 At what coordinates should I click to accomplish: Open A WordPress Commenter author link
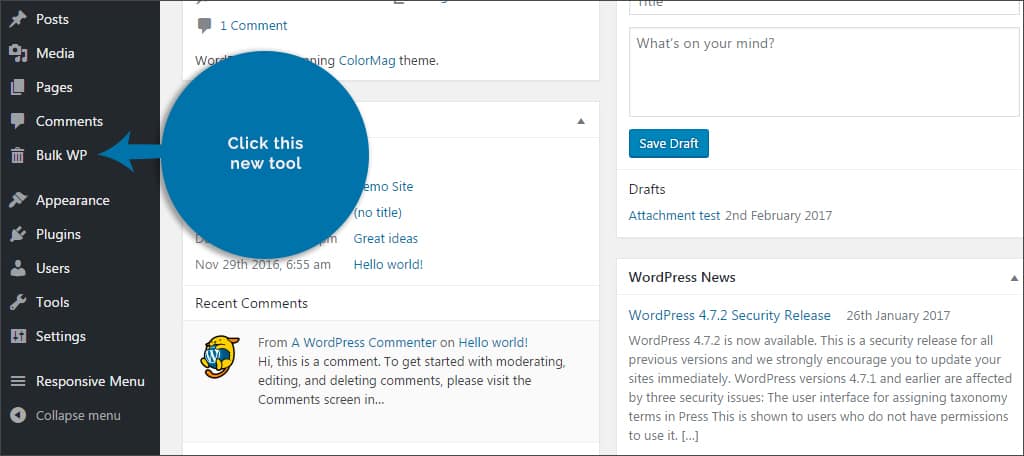[x=364, y=342]
